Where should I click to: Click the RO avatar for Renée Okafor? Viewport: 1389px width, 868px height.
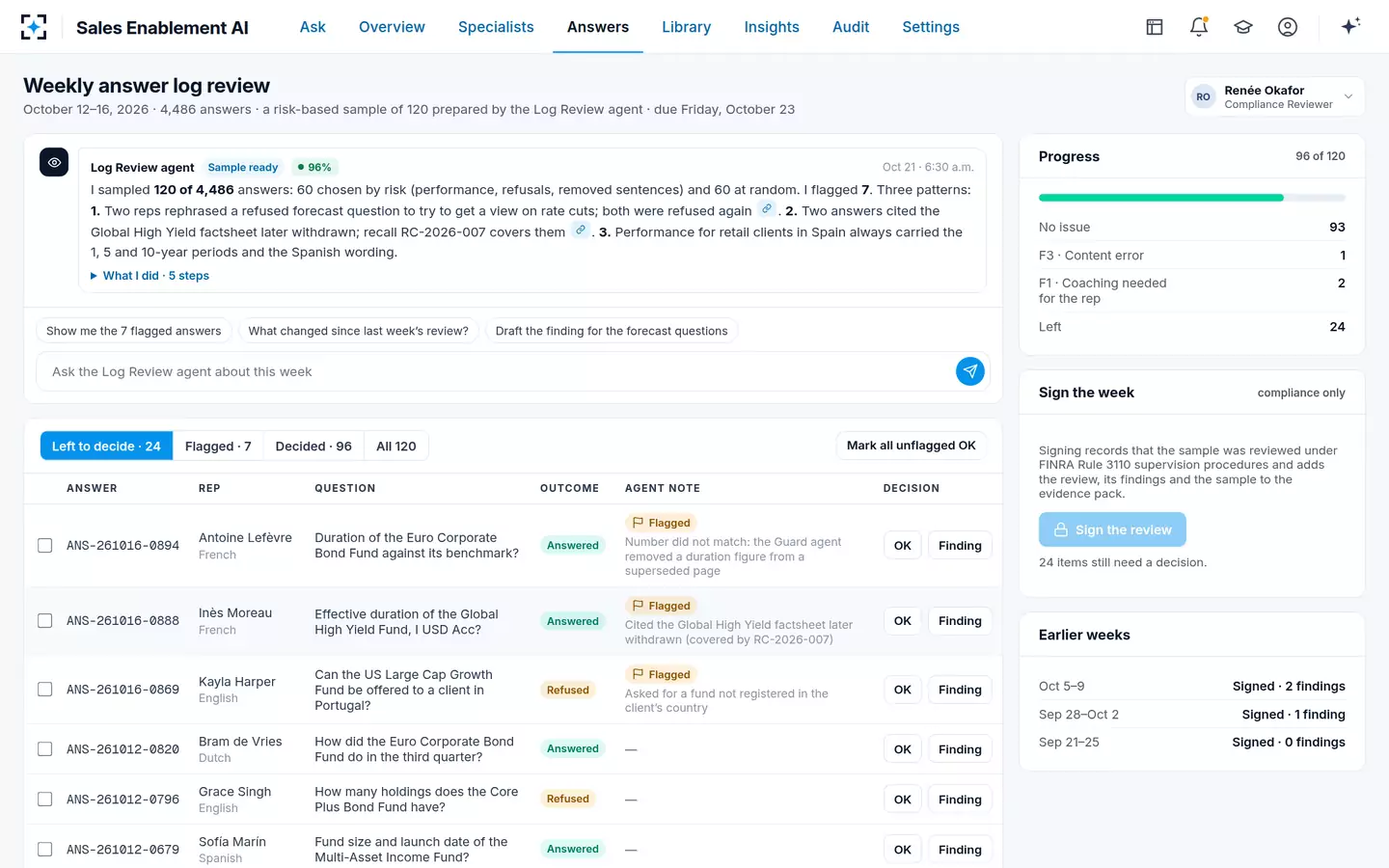click(1203, 96)
